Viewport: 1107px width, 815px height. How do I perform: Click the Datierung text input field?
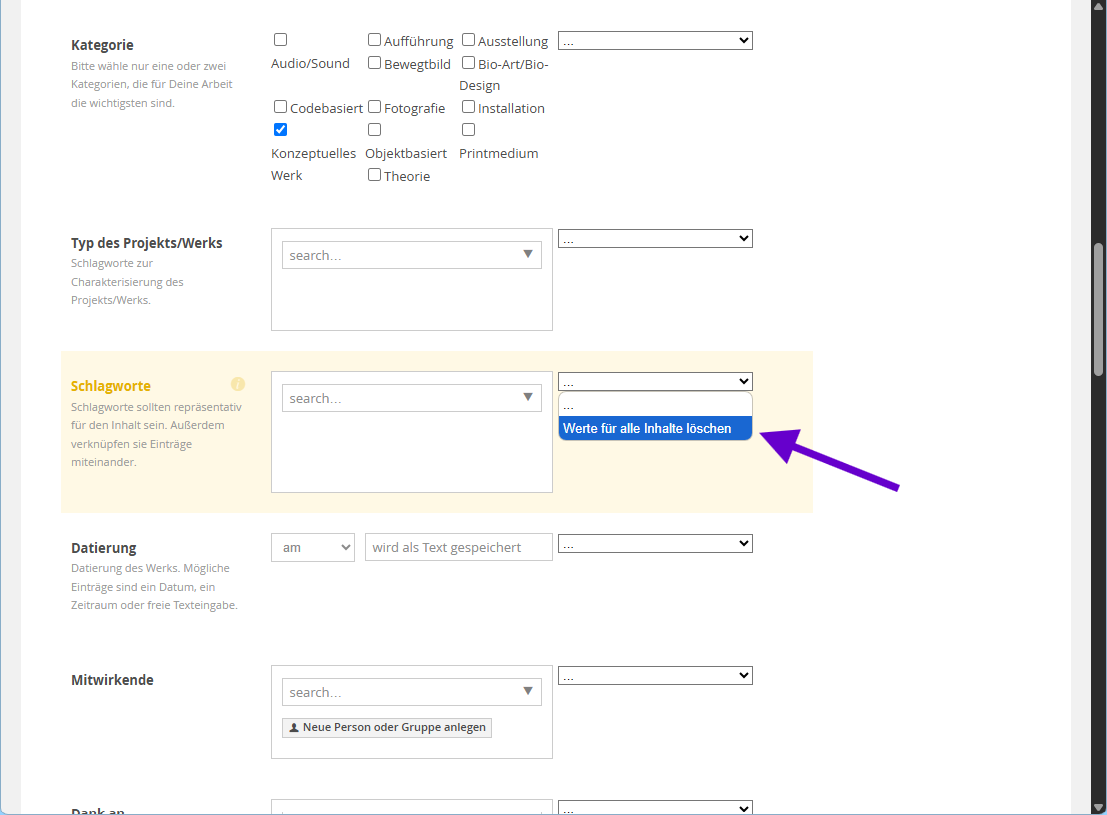[x=458, y=547]
